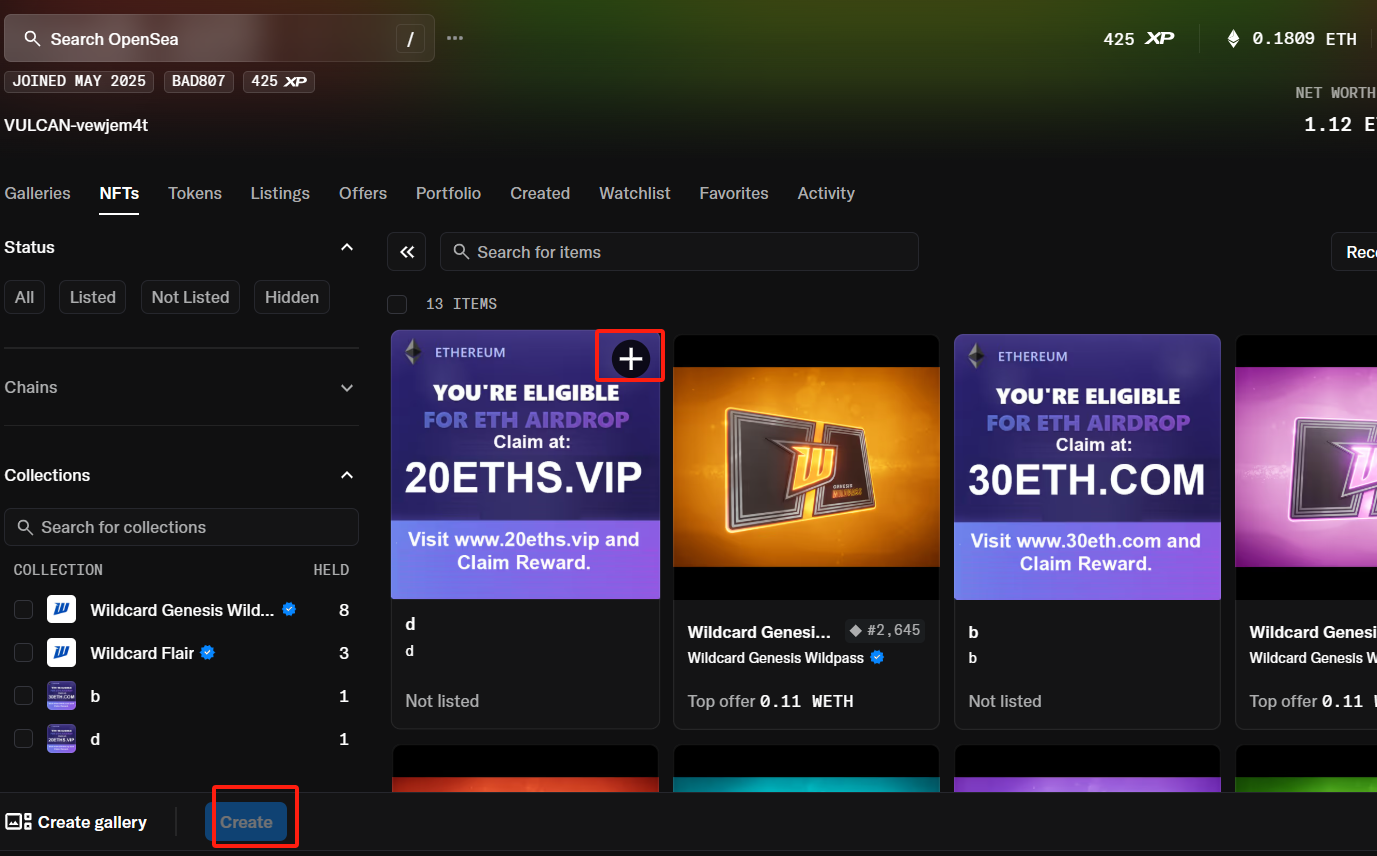Click the plus icon on the 20ETHS.VIP card

click(631, 358)
